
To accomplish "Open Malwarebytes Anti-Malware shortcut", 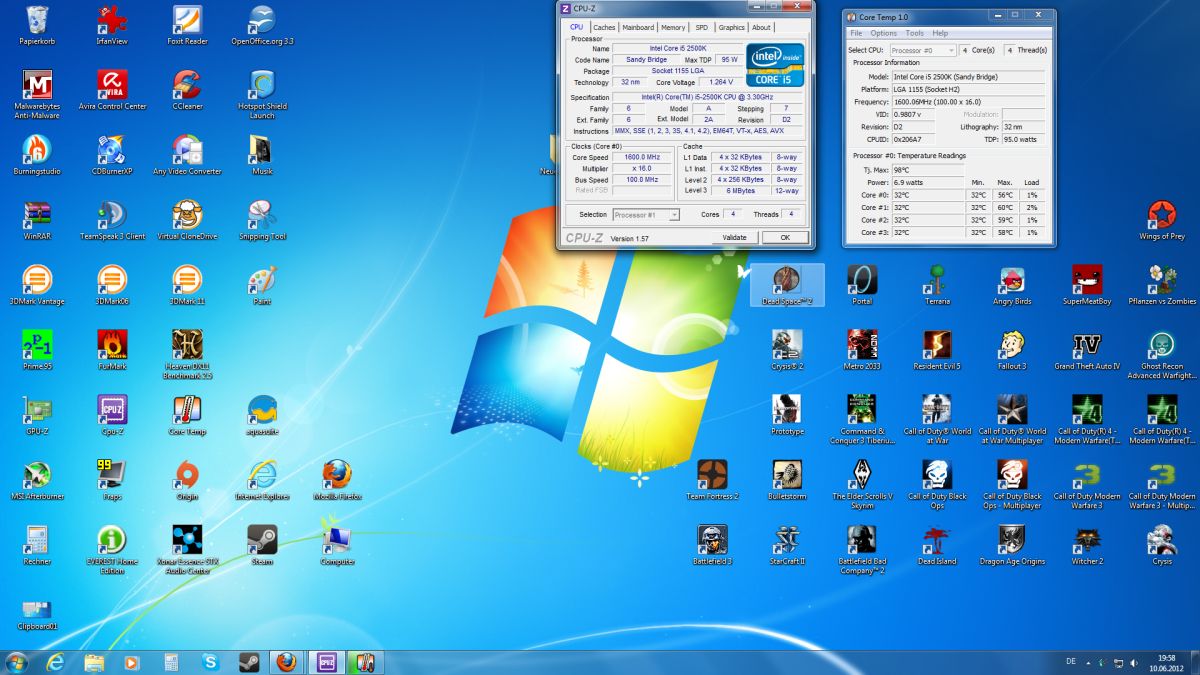I will pos(37,94).
